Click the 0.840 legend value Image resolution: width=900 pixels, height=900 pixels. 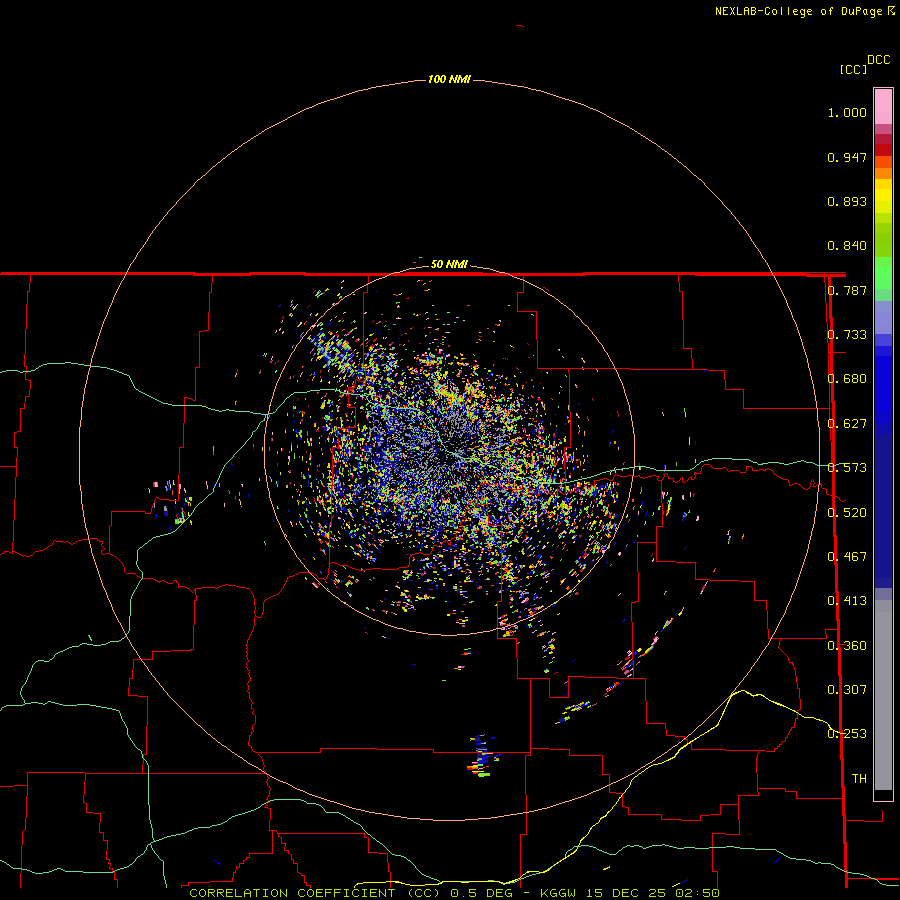[x=847, y=246]
